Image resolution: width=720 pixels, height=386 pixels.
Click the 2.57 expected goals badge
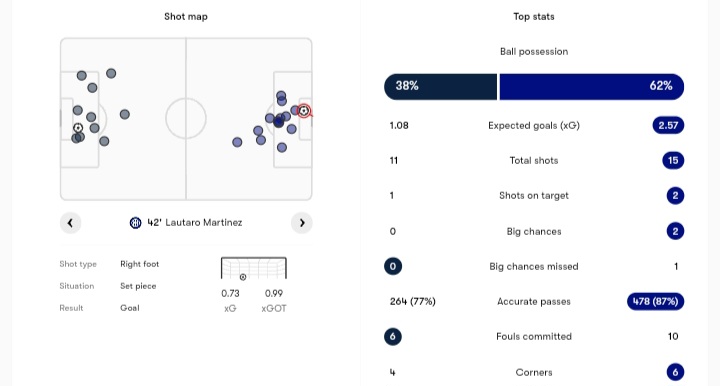668,125
